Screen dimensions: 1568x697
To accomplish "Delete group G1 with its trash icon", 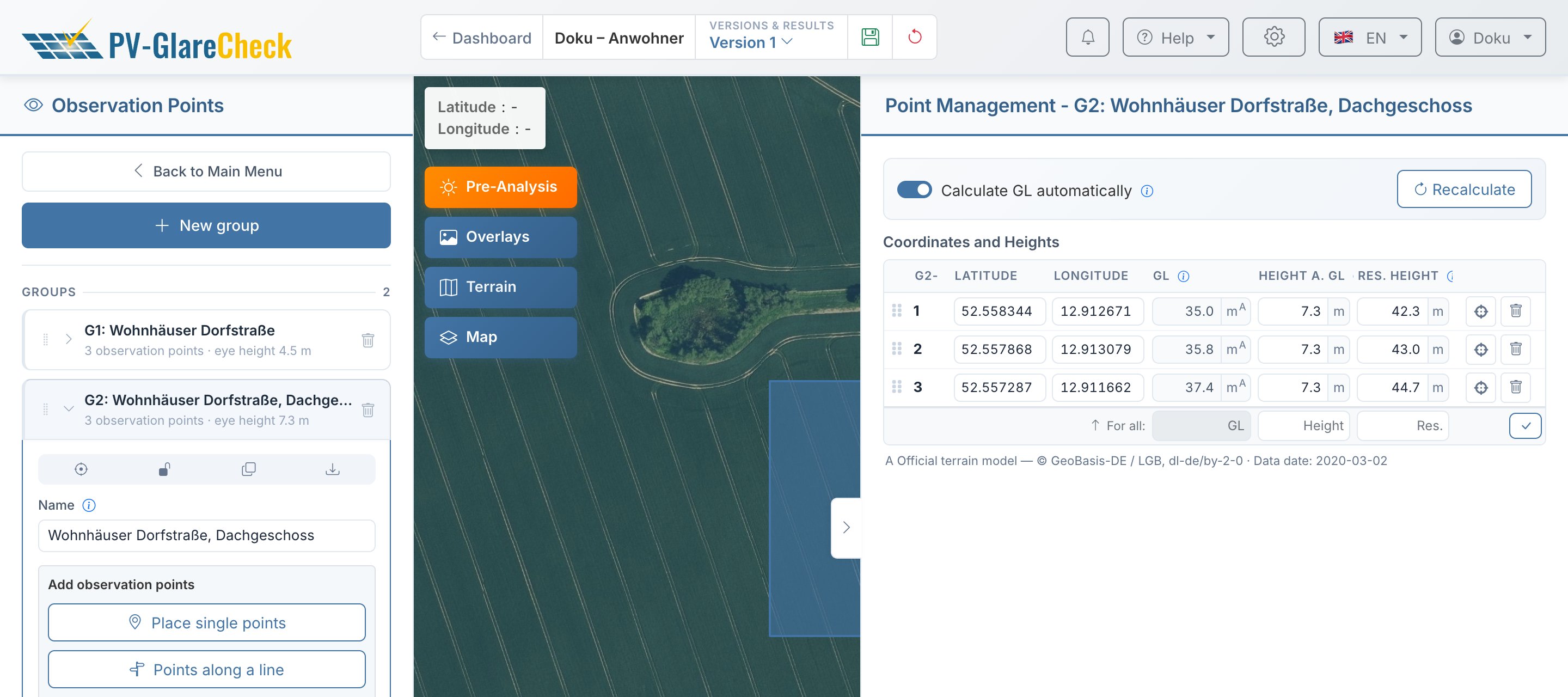I will 367,340.
